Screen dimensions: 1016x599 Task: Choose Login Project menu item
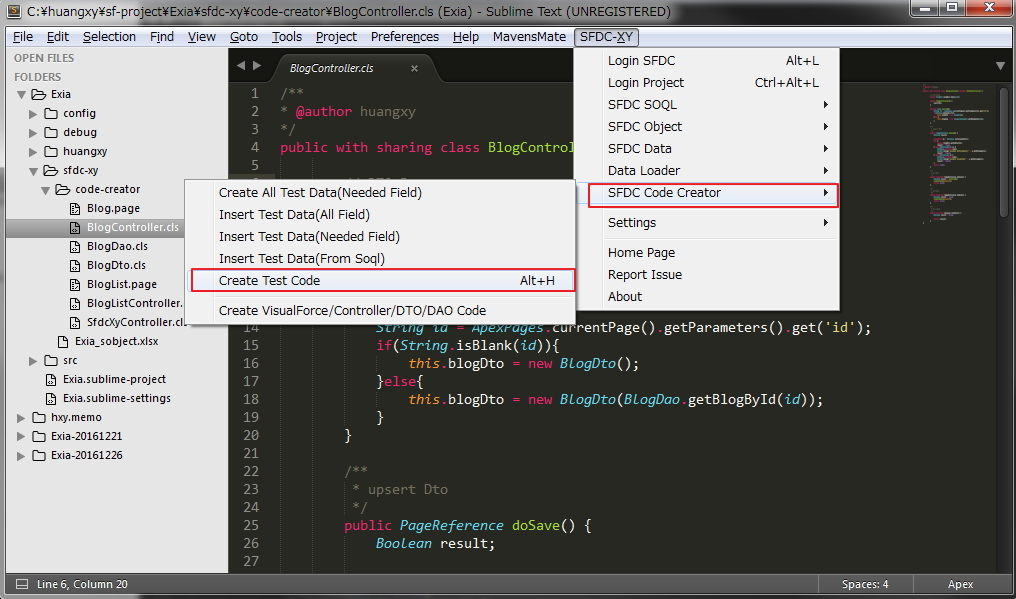pyautogui.click(x=707, y=83)
